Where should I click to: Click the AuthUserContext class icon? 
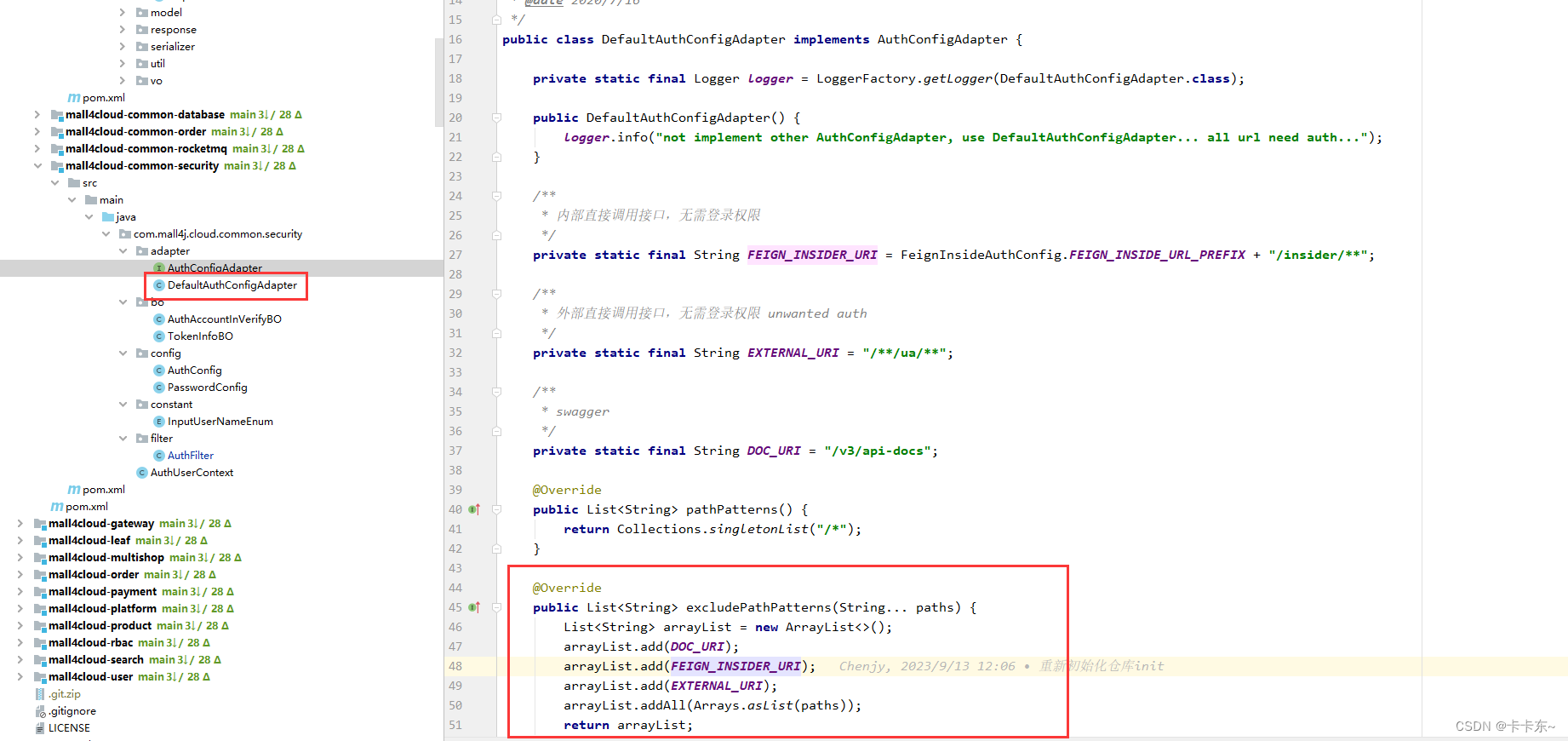click(142, 473)
